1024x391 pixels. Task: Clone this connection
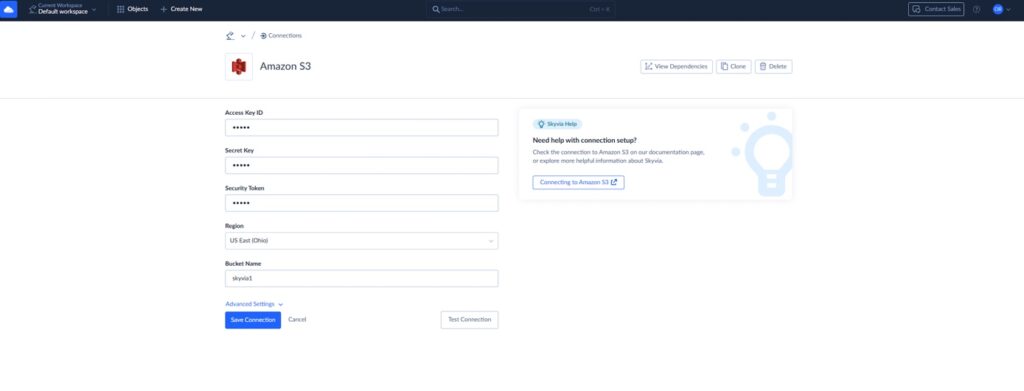tap(734, 67)
